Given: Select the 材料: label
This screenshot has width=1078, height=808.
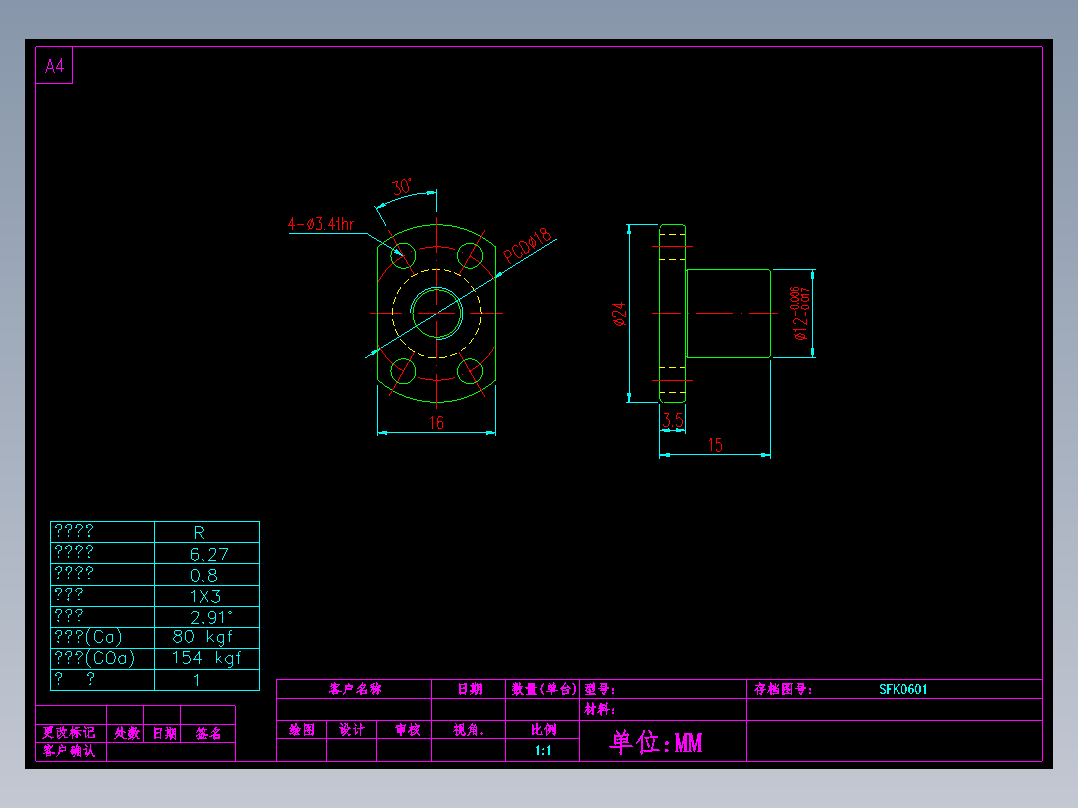Looking at the screenshot, I should [x=600, y=709].
